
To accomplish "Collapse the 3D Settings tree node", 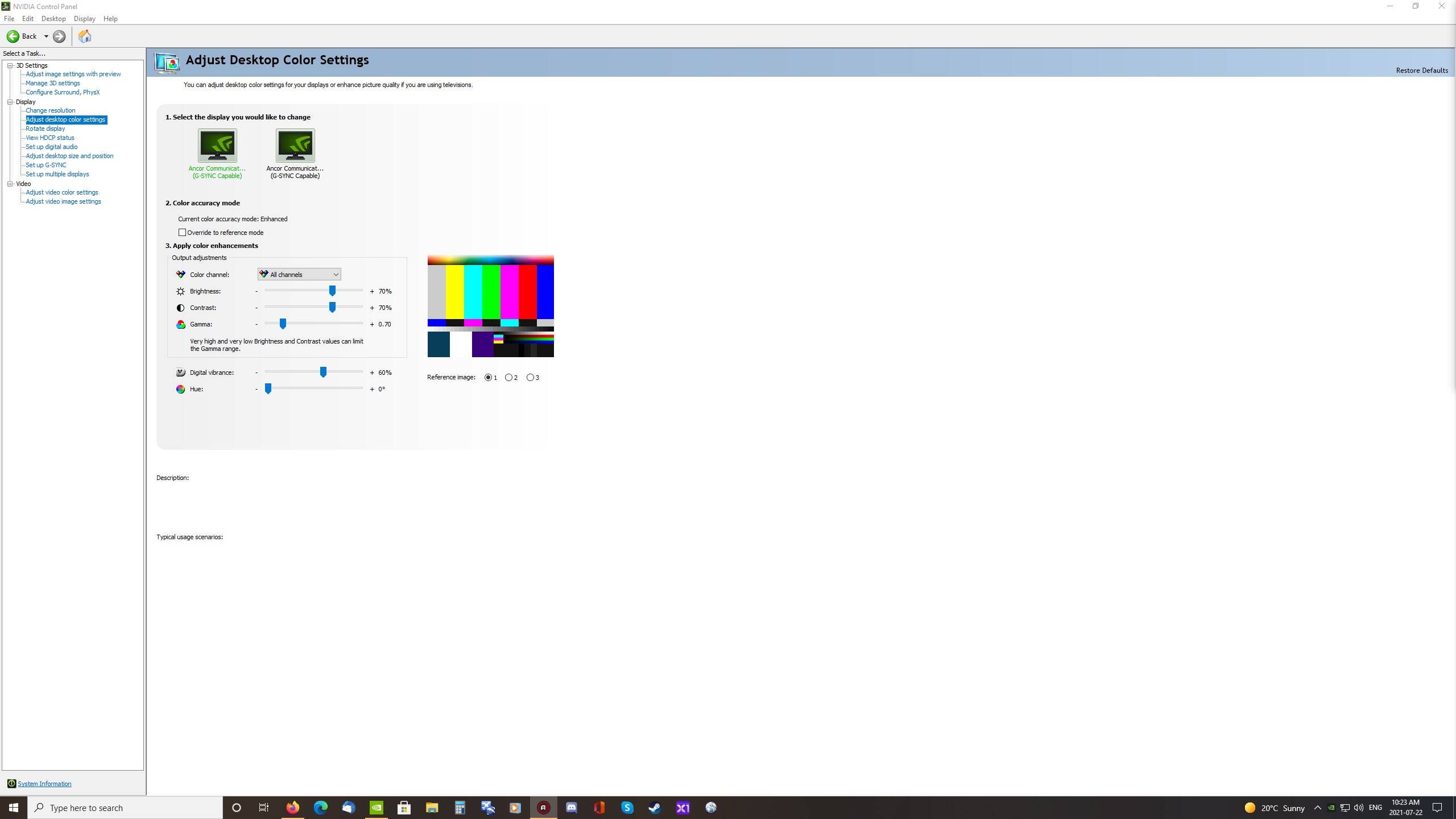I will coord(10,65).
